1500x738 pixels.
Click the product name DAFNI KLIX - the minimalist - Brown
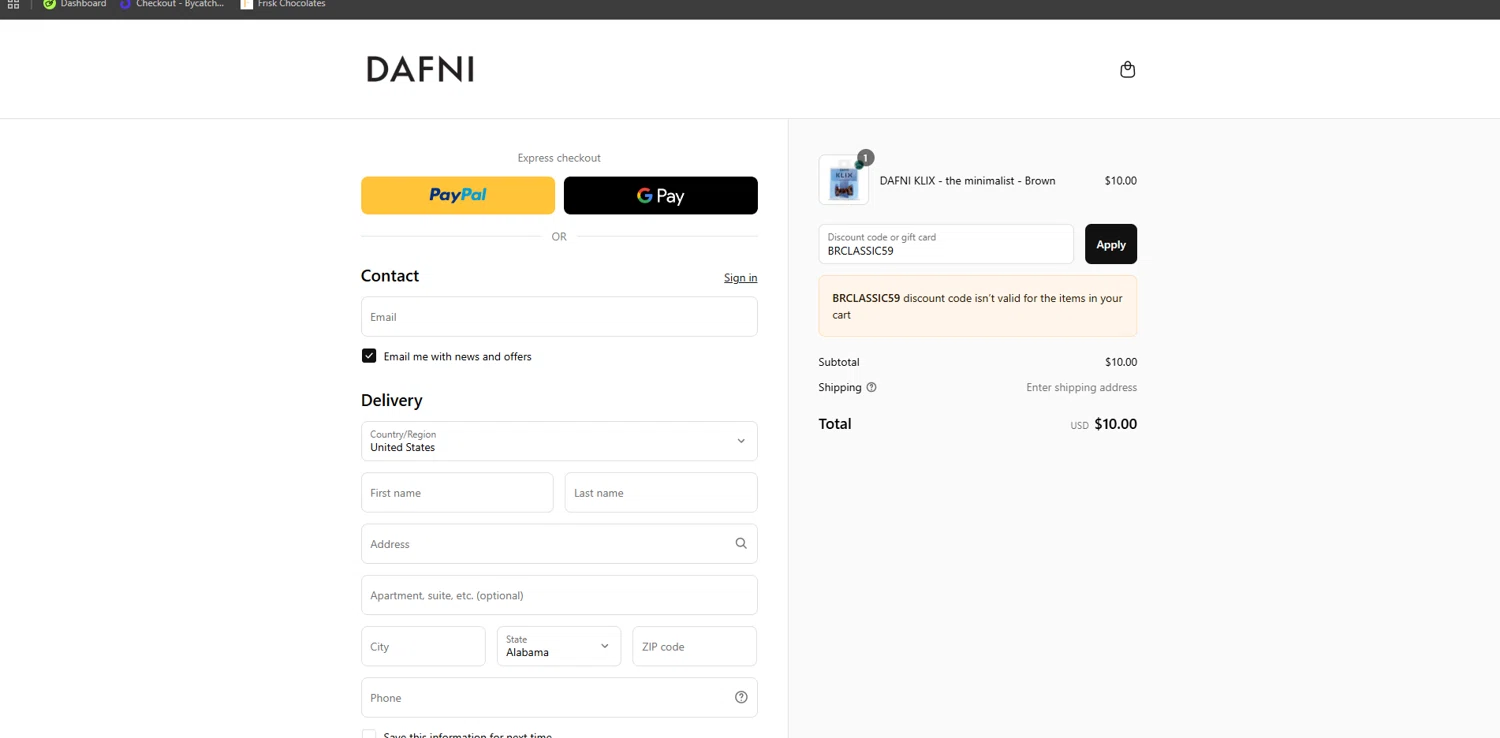click(967, 181)
